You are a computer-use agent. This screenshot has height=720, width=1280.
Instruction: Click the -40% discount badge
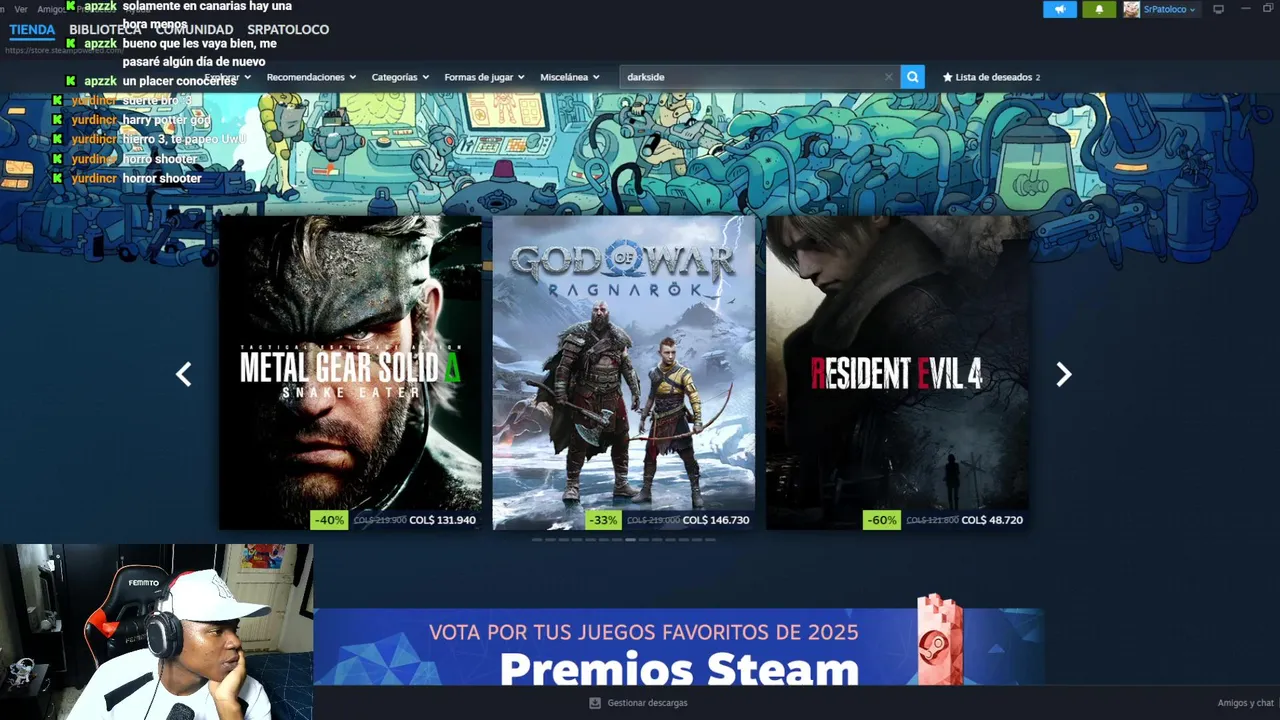[x=329, y=520]
